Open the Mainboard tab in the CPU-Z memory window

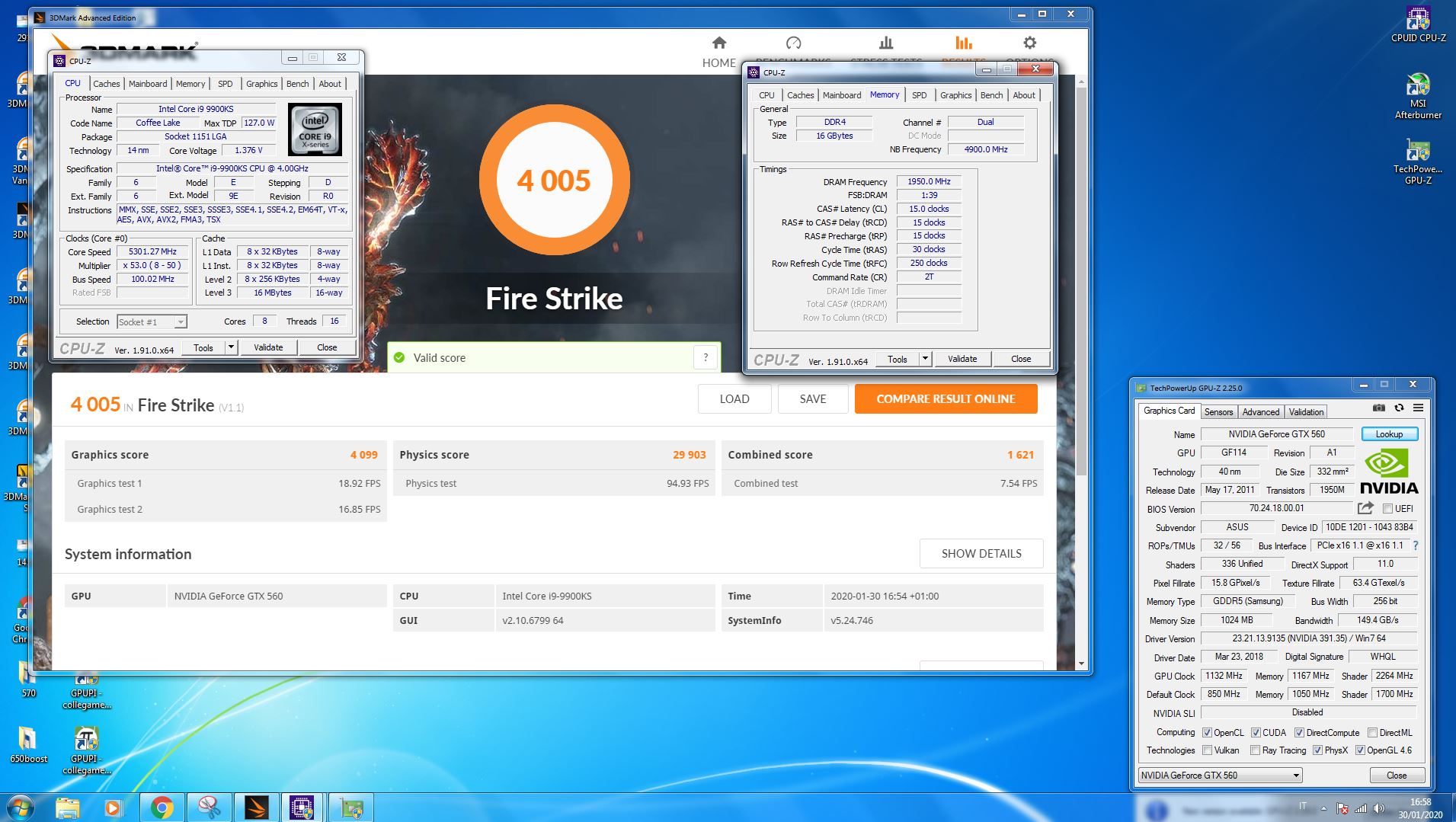pos(842,95)
